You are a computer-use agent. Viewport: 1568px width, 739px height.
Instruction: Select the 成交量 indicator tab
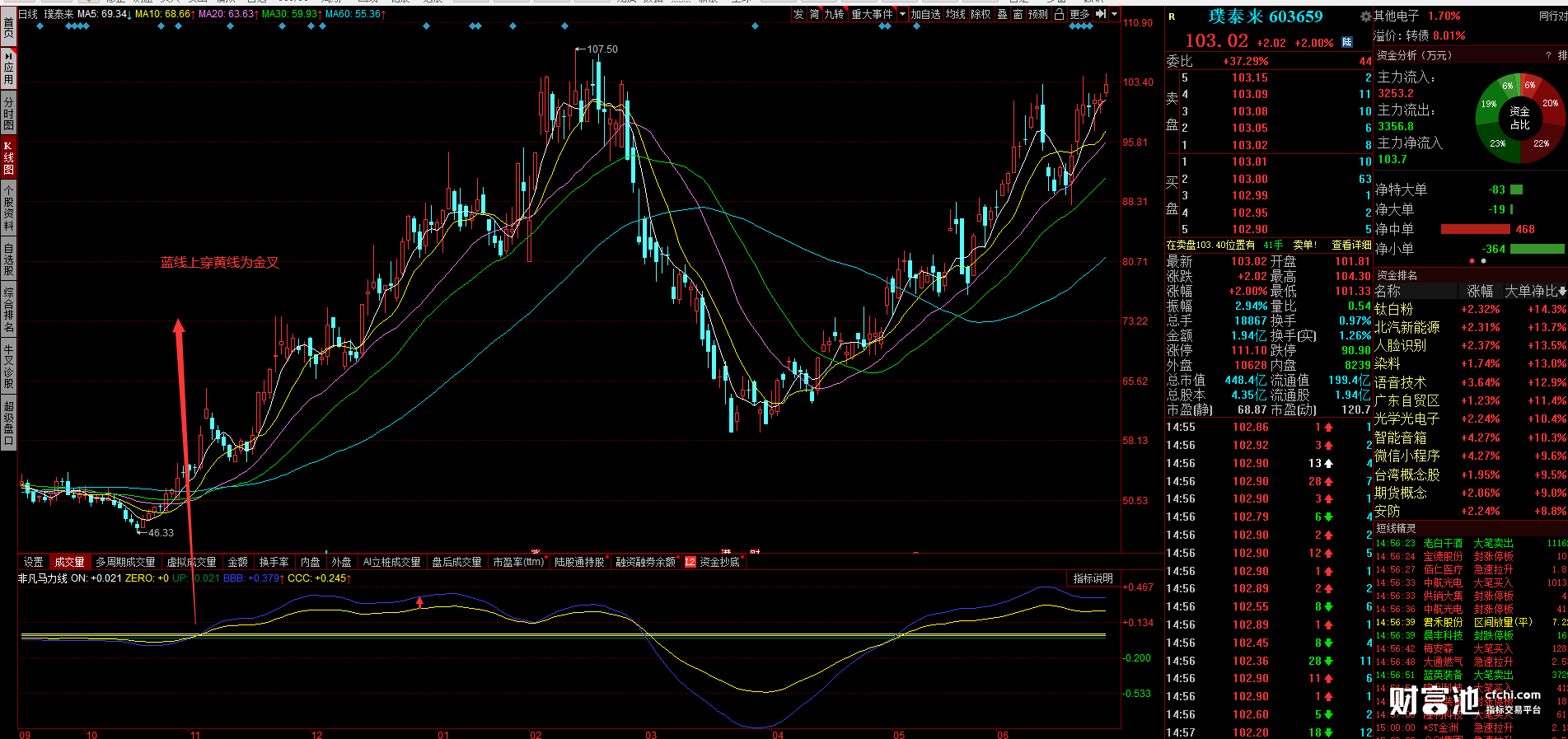[x=69, y=562]
